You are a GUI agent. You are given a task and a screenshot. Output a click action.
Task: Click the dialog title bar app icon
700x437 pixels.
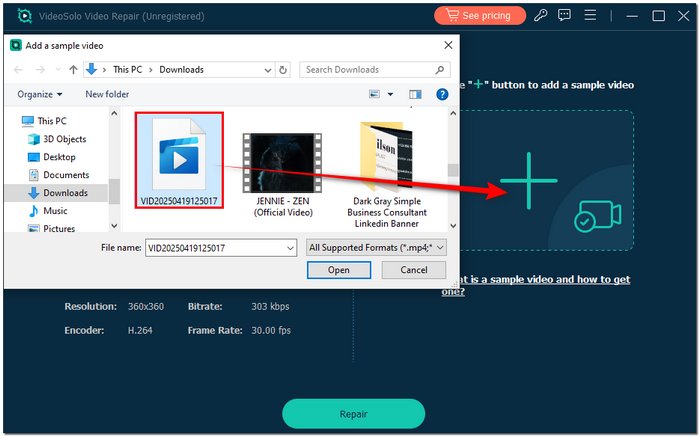coord(16,45)
